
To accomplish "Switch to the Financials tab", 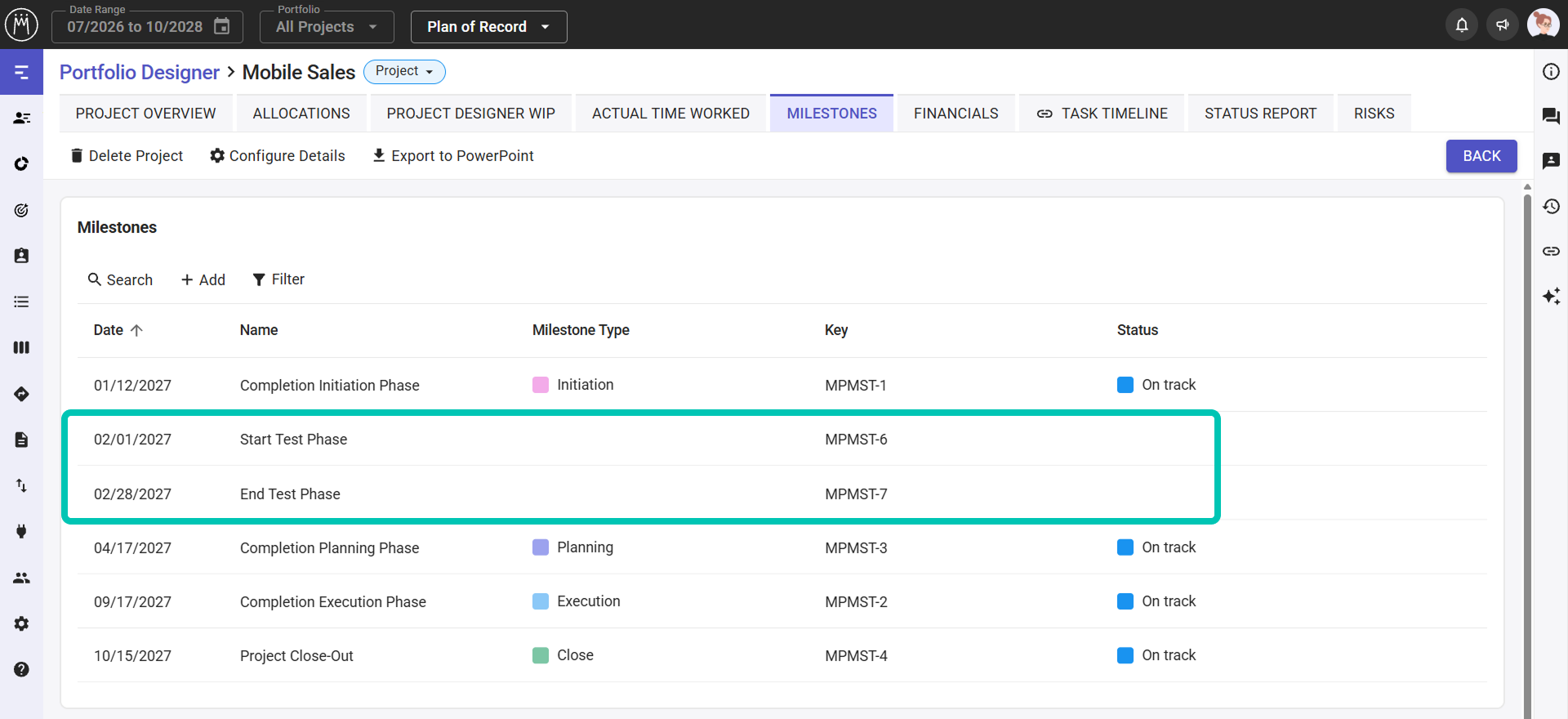I will 955,114.
